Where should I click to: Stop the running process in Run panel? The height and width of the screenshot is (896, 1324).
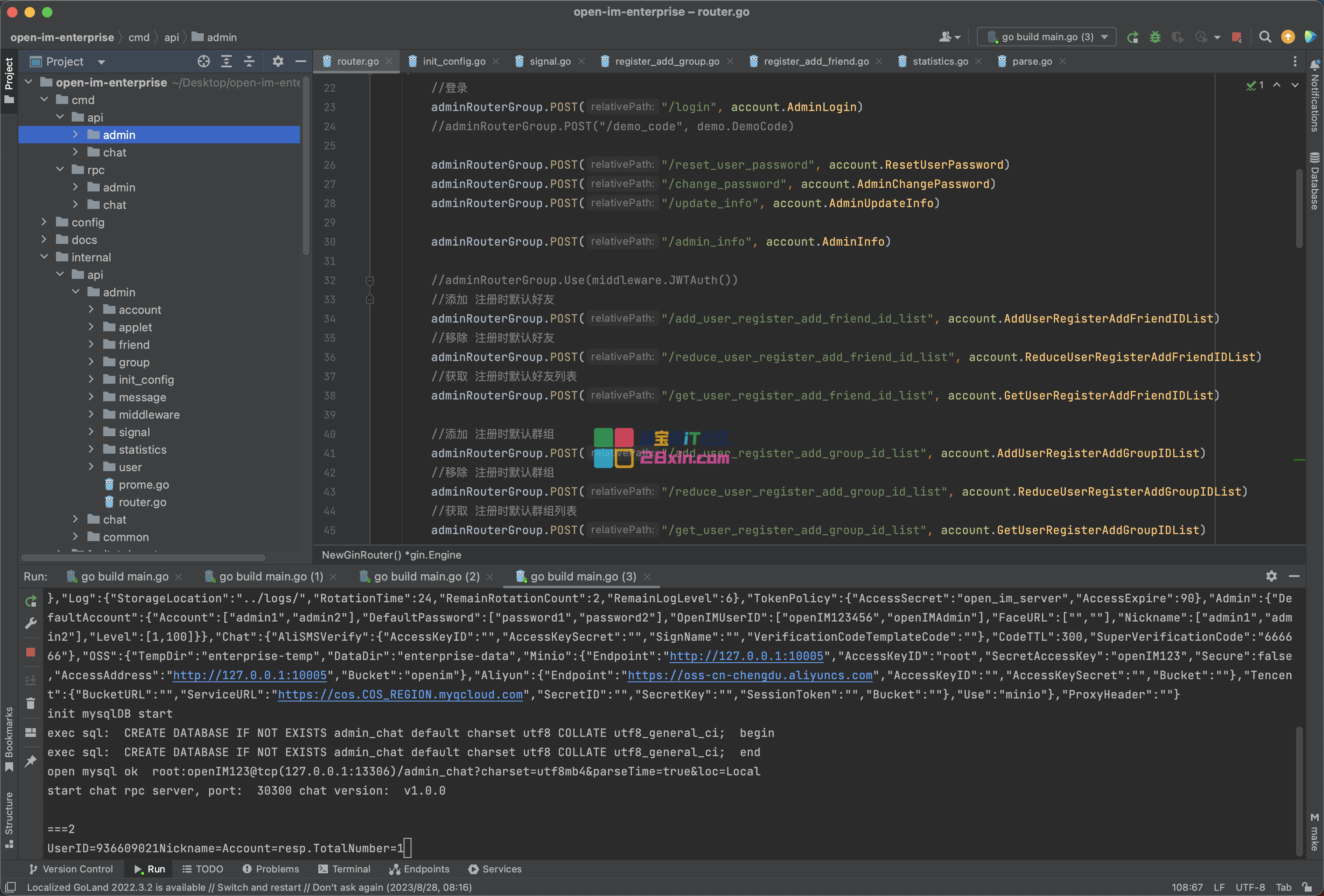point(31,652)
